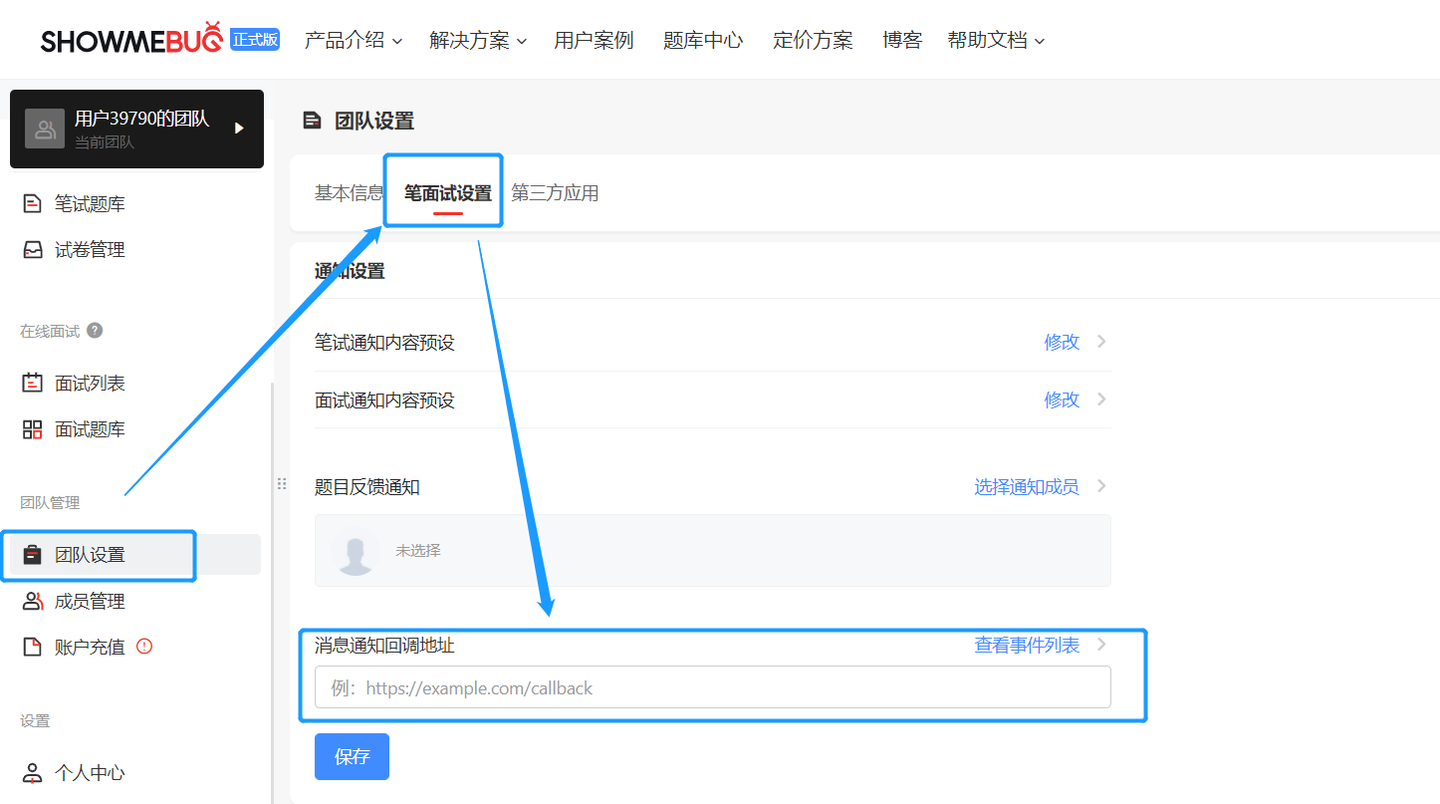
Task: Click the callback URL input field
Action: (712, 687)
